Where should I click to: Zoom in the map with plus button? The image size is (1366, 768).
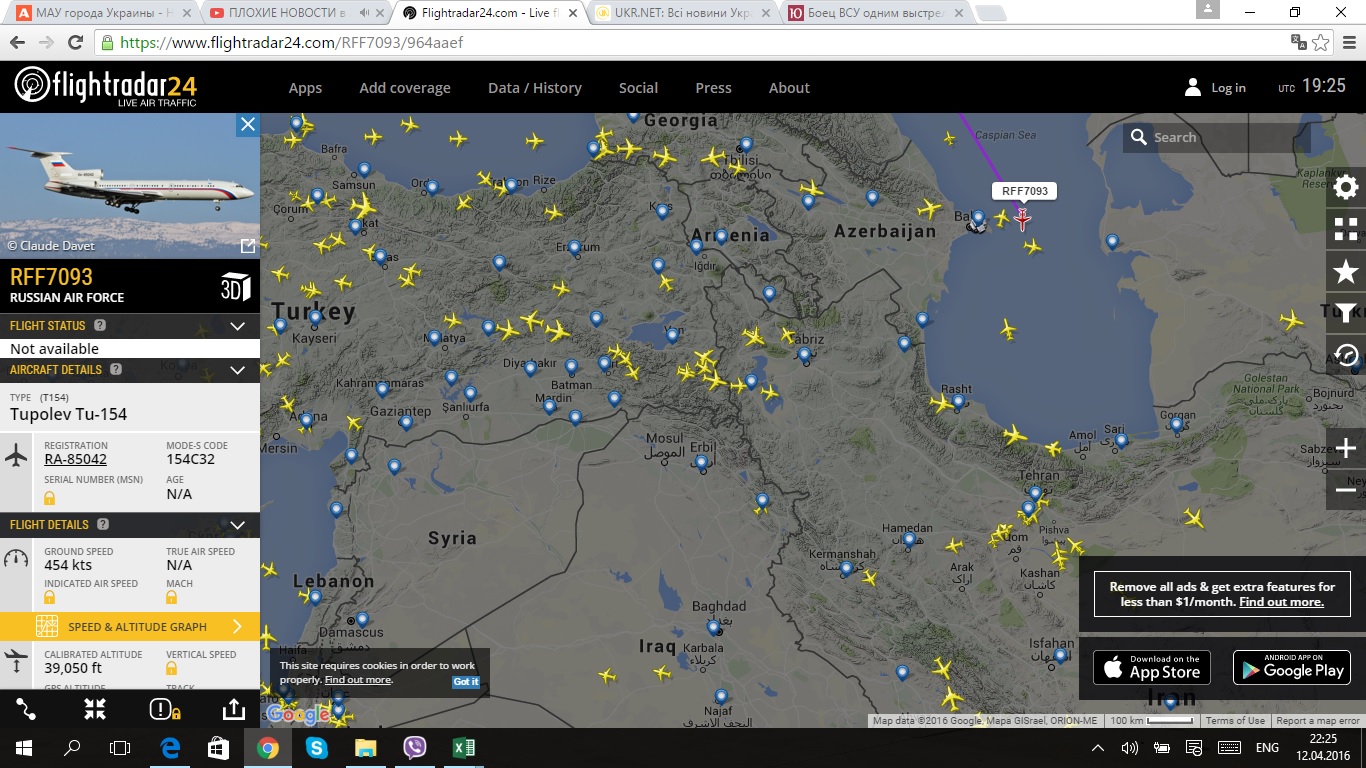[1346, 448]
